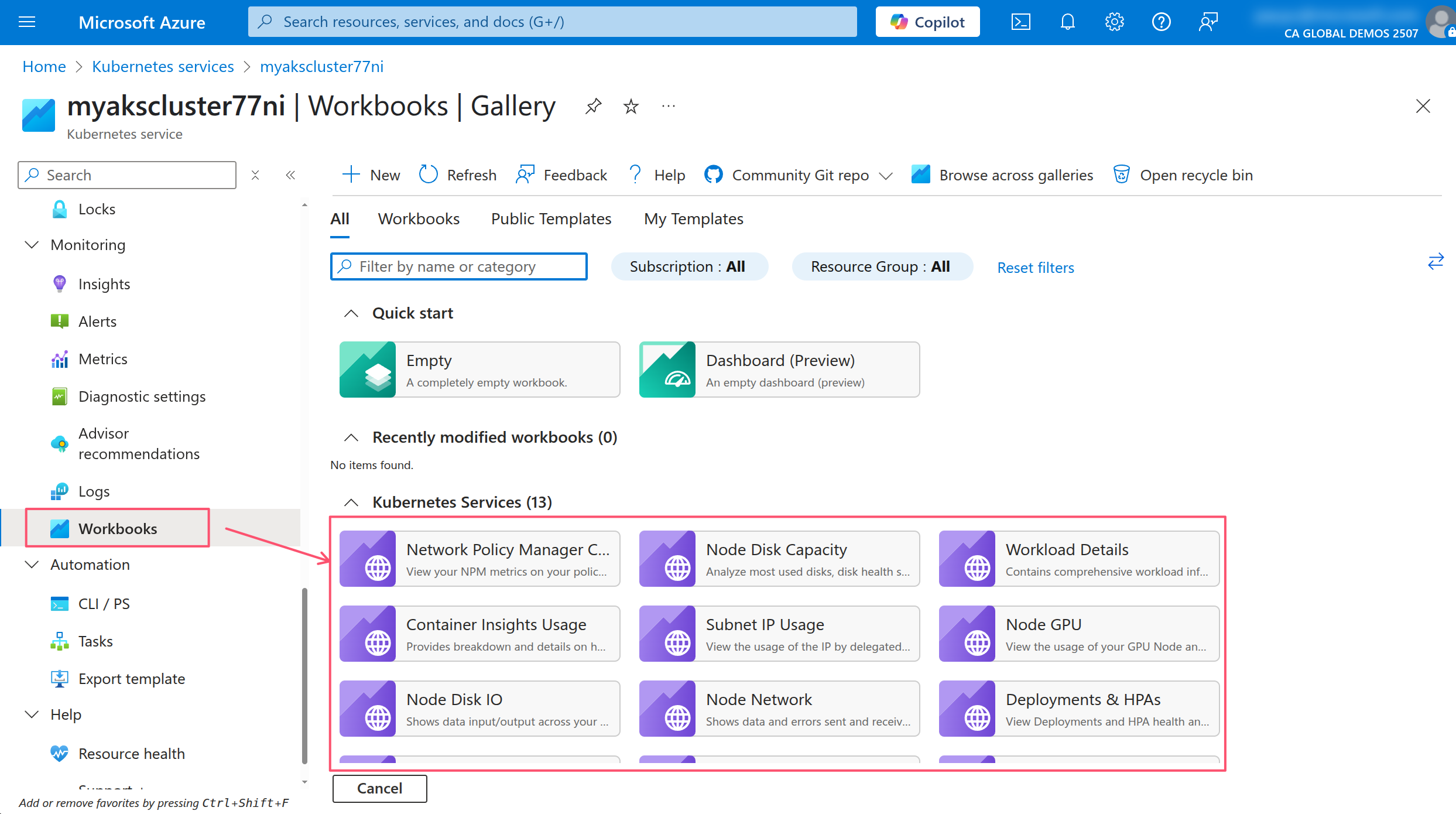The height and width of the screenshot is (814, 1456).
Task: Open the notifications bell
Action: (1068, 22)
